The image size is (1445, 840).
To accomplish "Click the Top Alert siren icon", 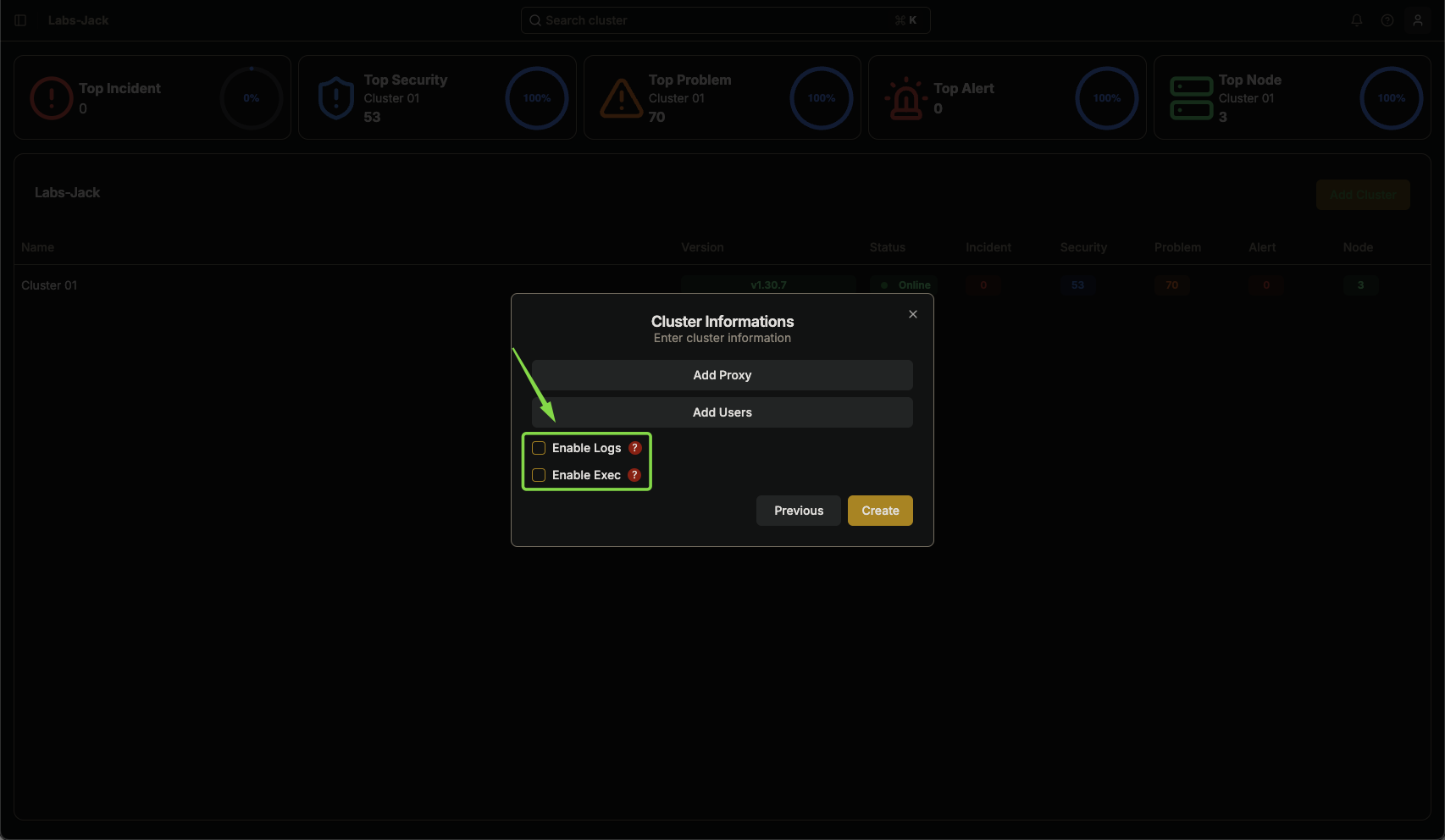I will tap(906, 98).
